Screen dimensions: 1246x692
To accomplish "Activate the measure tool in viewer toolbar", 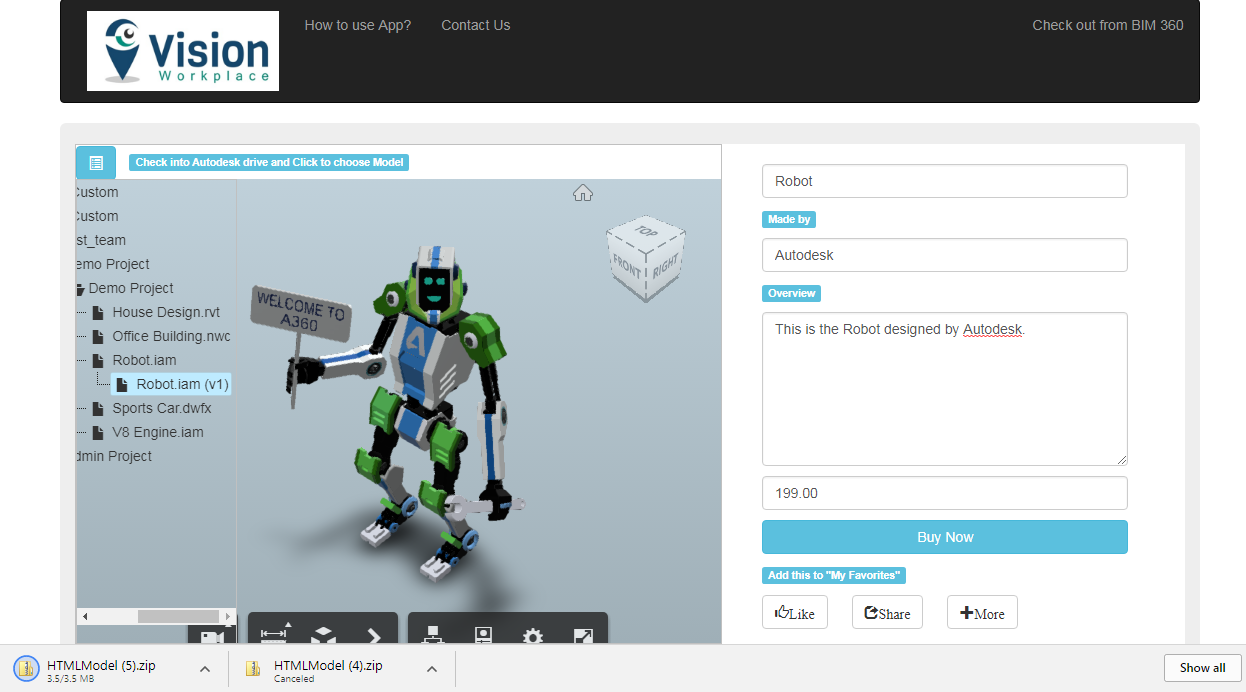I will tap(273, 634).
